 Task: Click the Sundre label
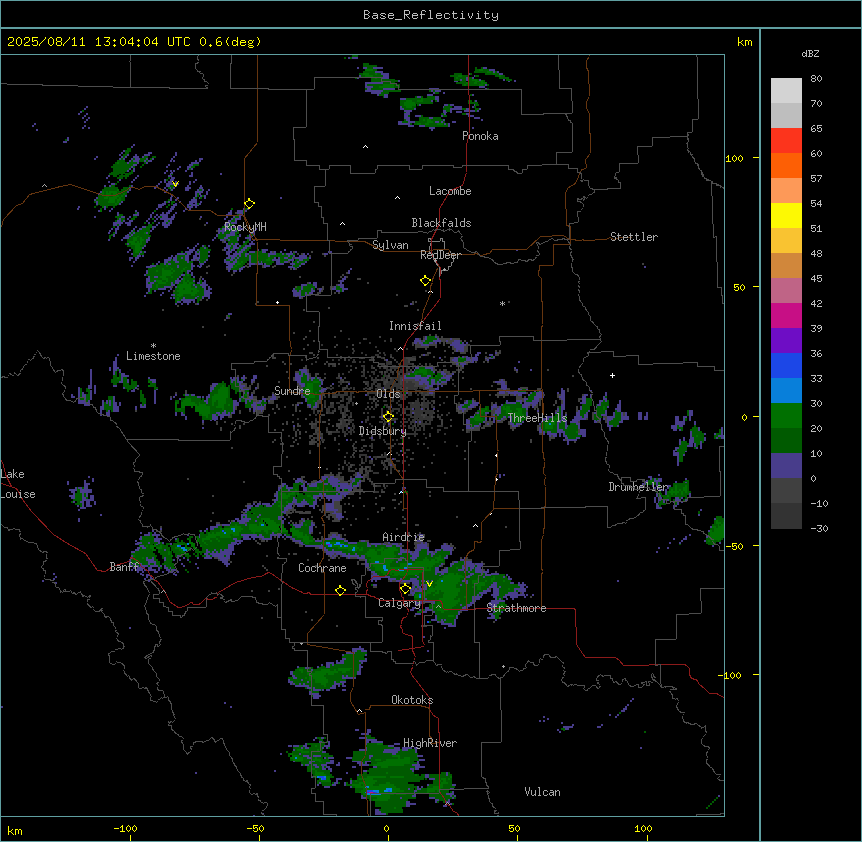click(292, 391)
